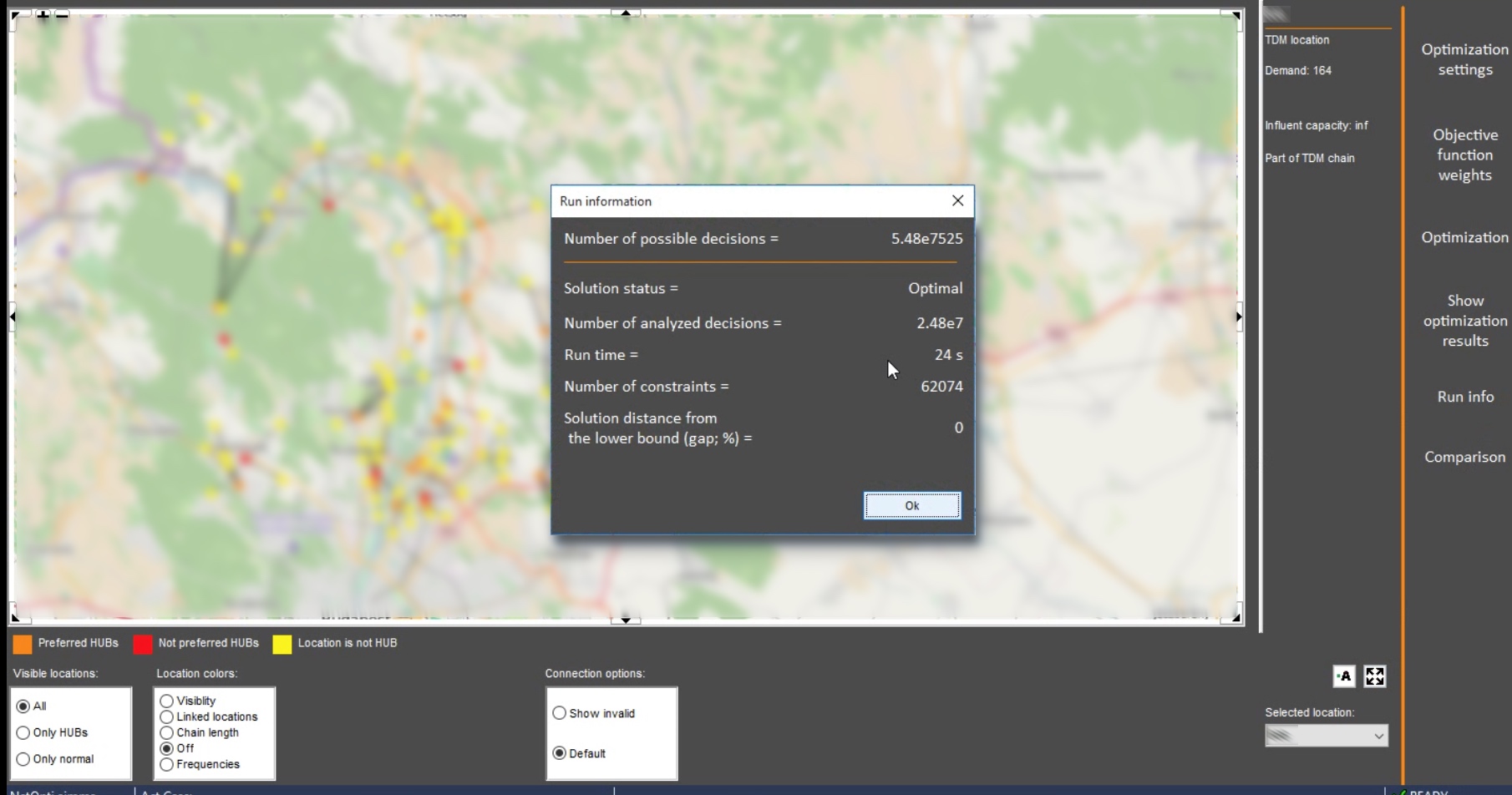Click the map's left edge pan arrow
1512x795 pixels.
13,316
